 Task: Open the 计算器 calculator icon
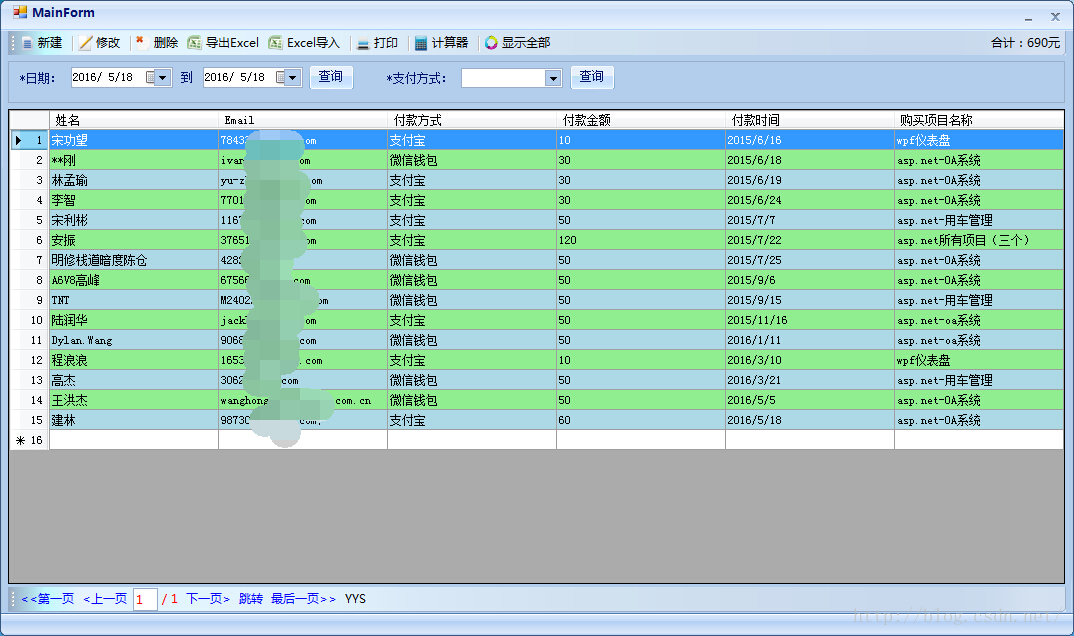tap(421, 43)
